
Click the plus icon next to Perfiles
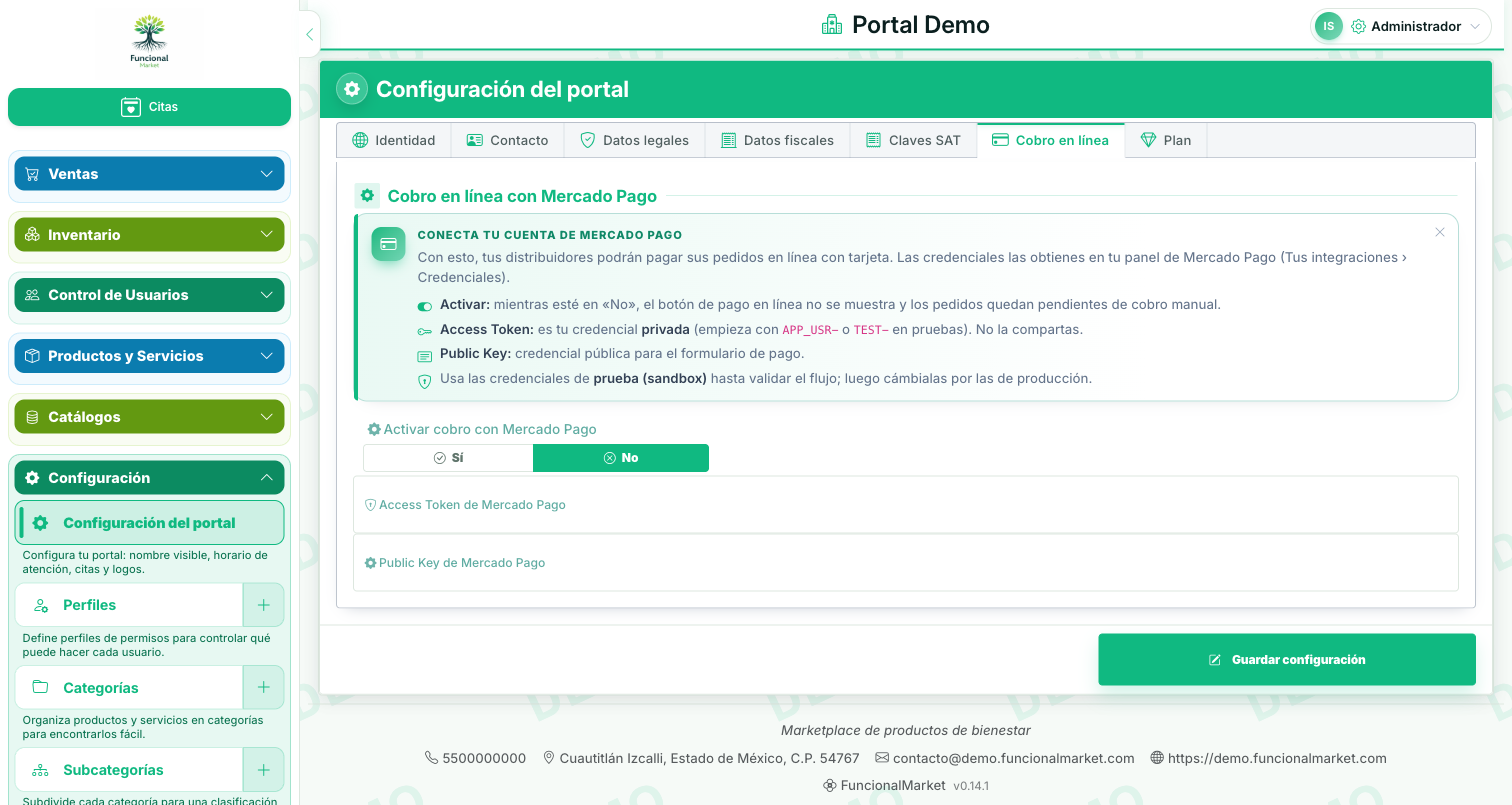point(264,605)
